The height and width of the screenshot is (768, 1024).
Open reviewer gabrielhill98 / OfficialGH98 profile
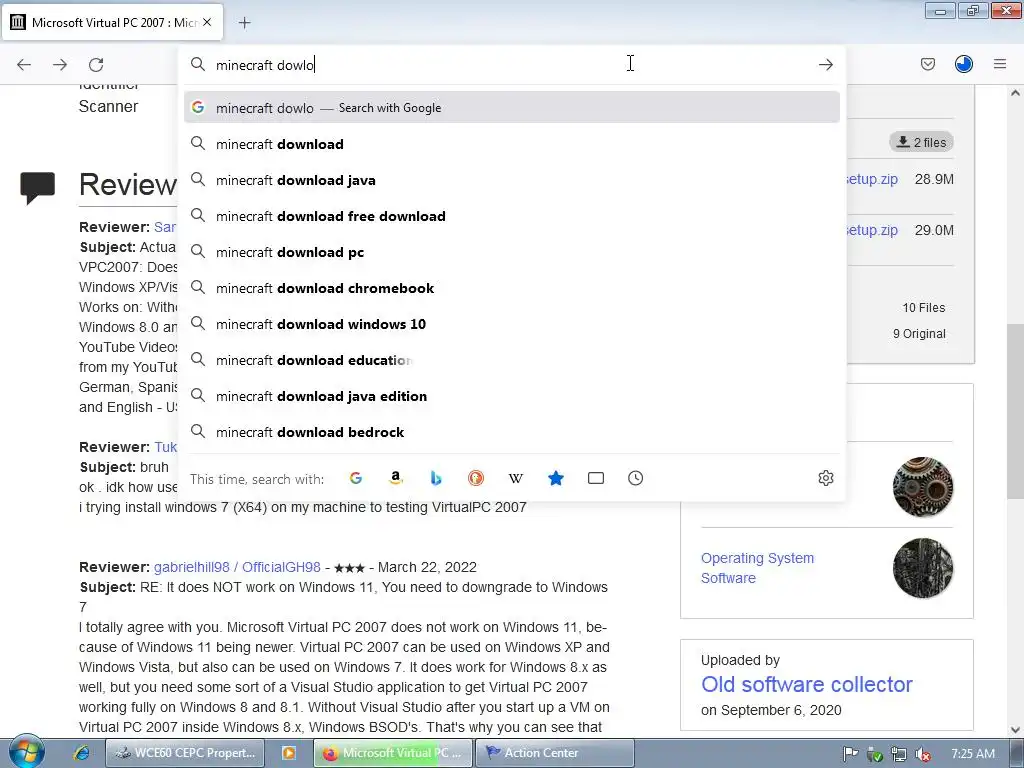237,567
